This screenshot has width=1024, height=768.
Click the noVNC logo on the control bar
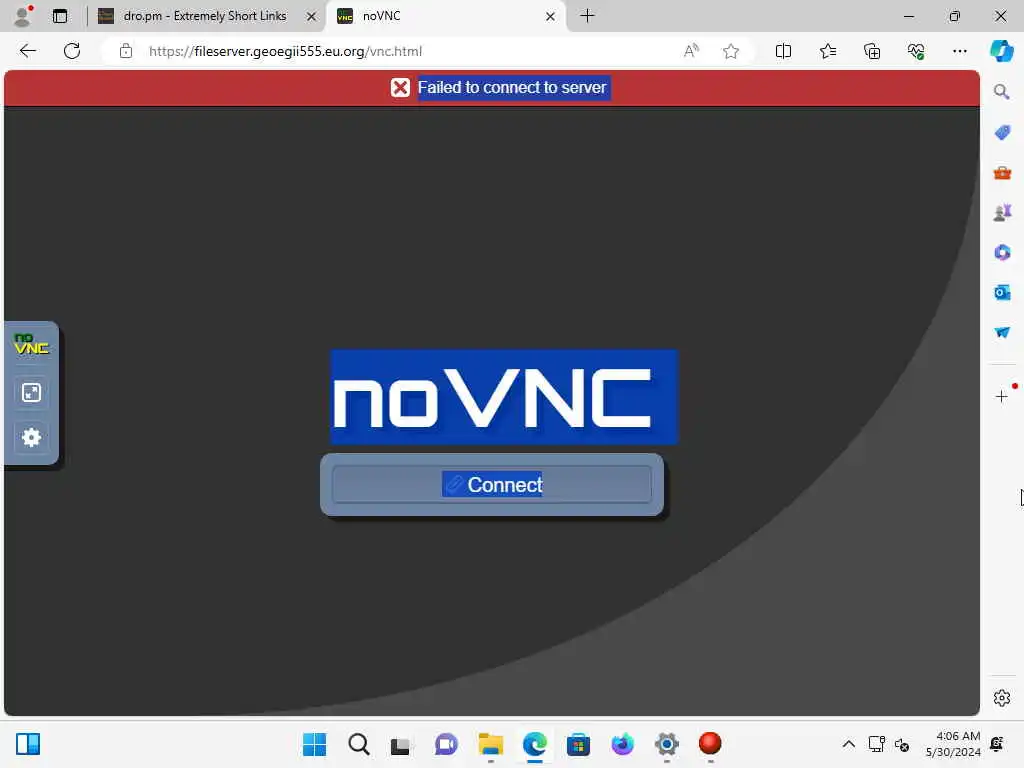(x=31, y=344)
